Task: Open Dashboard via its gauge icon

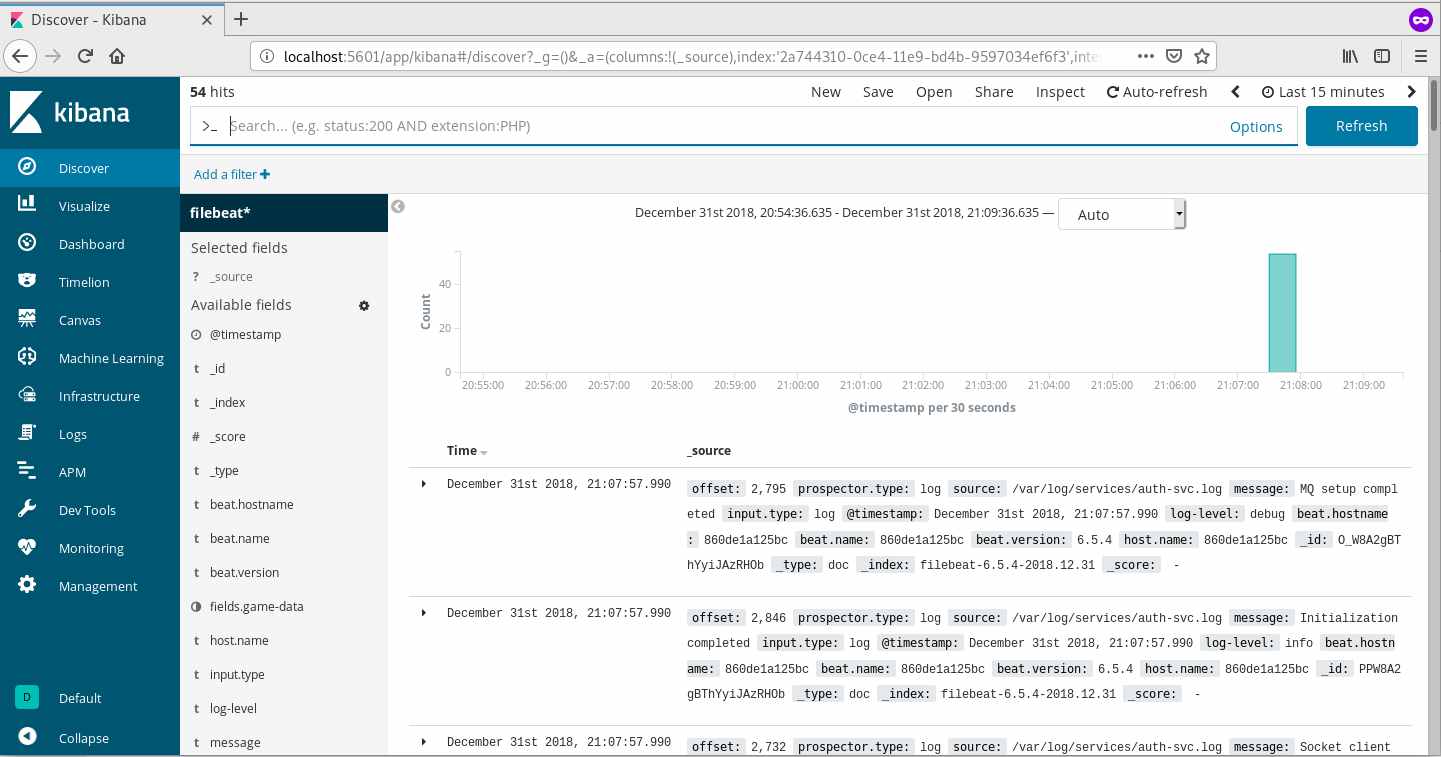Action: pos(27,244)
